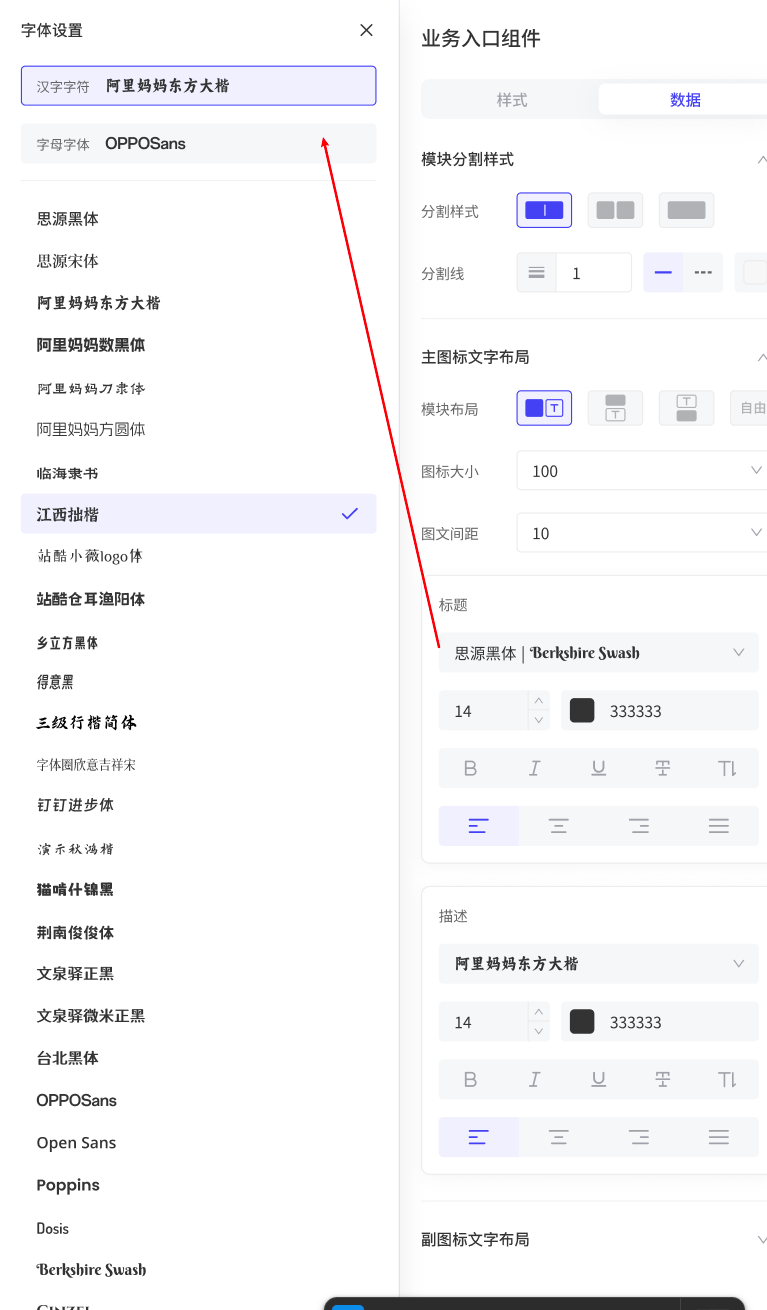
Task: Edit the 标题 font size 14
Action: (x=484, y=711)
